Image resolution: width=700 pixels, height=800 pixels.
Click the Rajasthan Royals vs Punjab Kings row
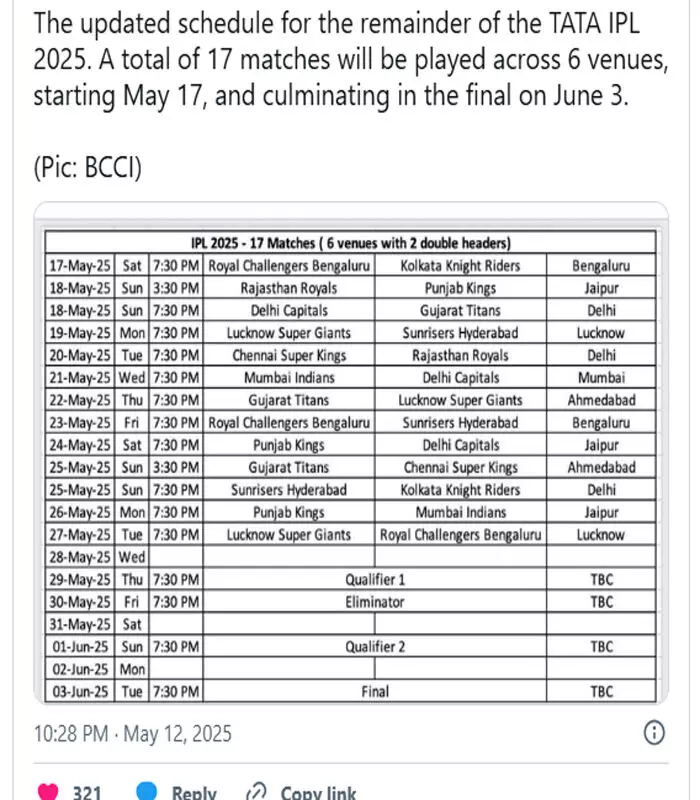coord(351,288)
